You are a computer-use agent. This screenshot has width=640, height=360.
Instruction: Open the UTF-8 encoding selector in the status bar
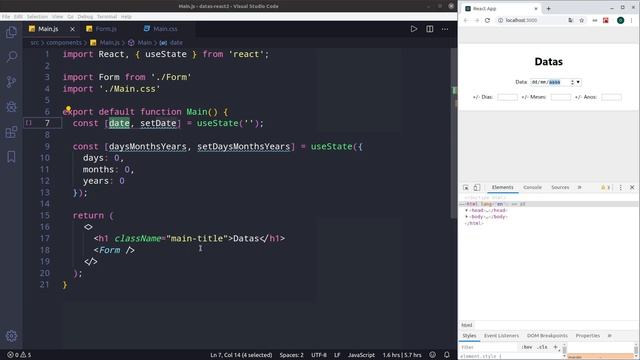tap(319, 355)
